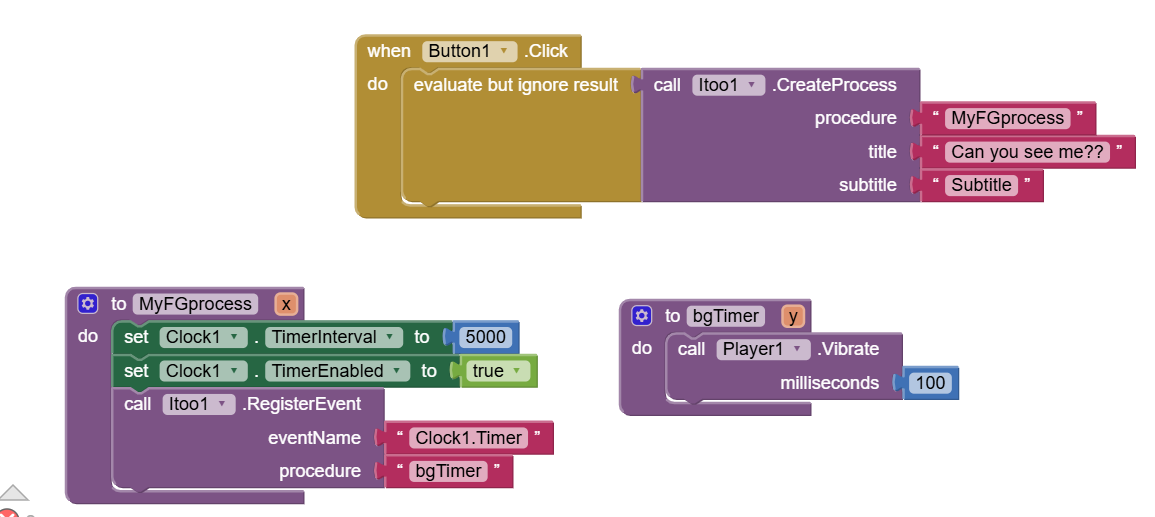Screen dimensions: 1155x517
Task: Select the orange x parameter block
Action: click(286, 304)
